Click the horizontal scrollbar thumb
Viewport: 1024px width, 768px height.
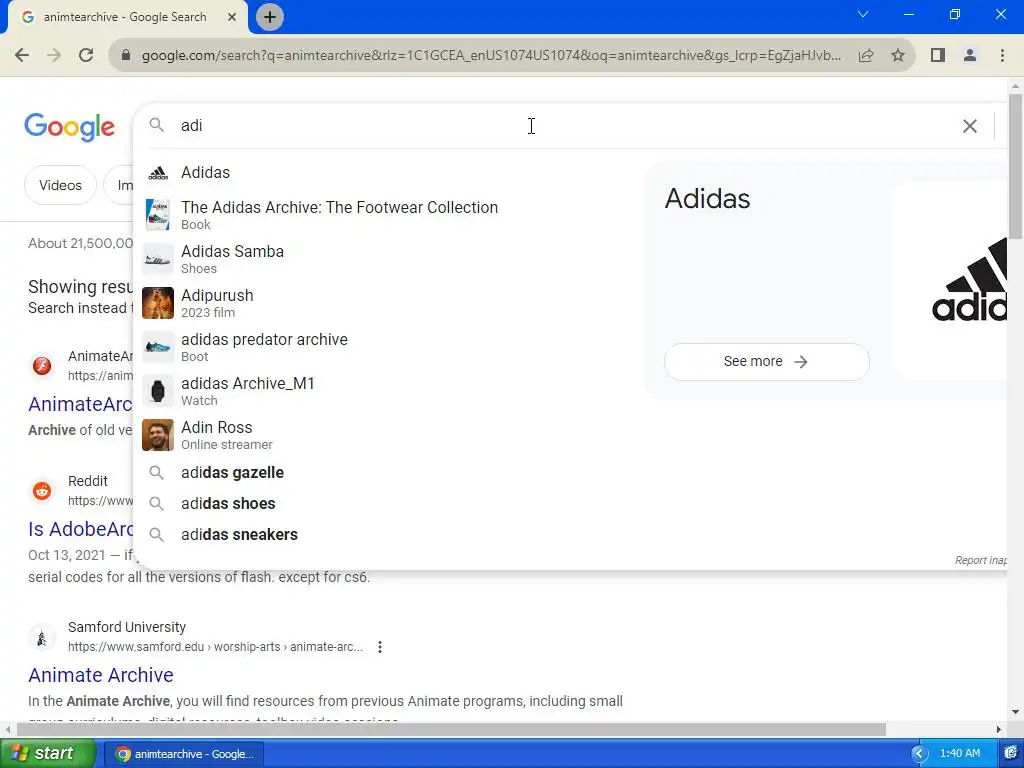coord(451,729)
